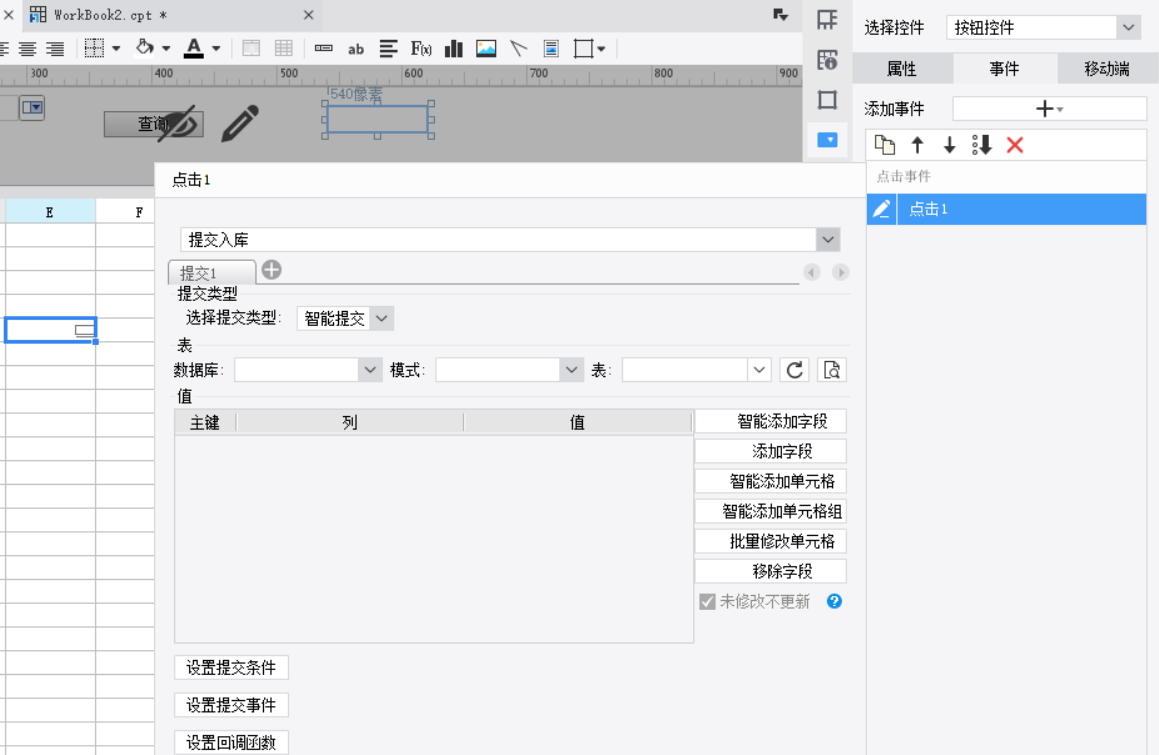Edit 点击1 event with the pencil icon
The height and width of the screenshot is (755, 1159).
(881, 209)
